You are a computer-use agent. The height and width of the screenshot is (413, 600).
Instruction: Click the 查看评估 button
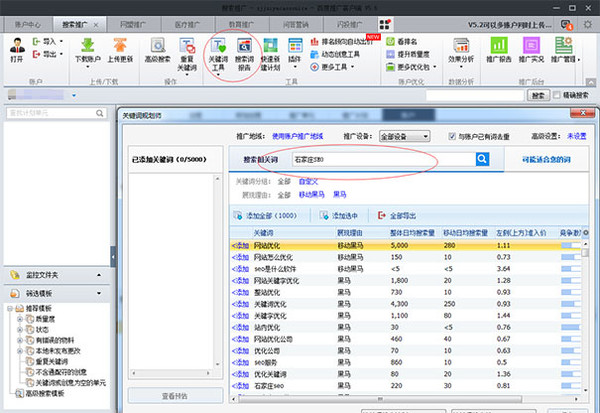175,396
